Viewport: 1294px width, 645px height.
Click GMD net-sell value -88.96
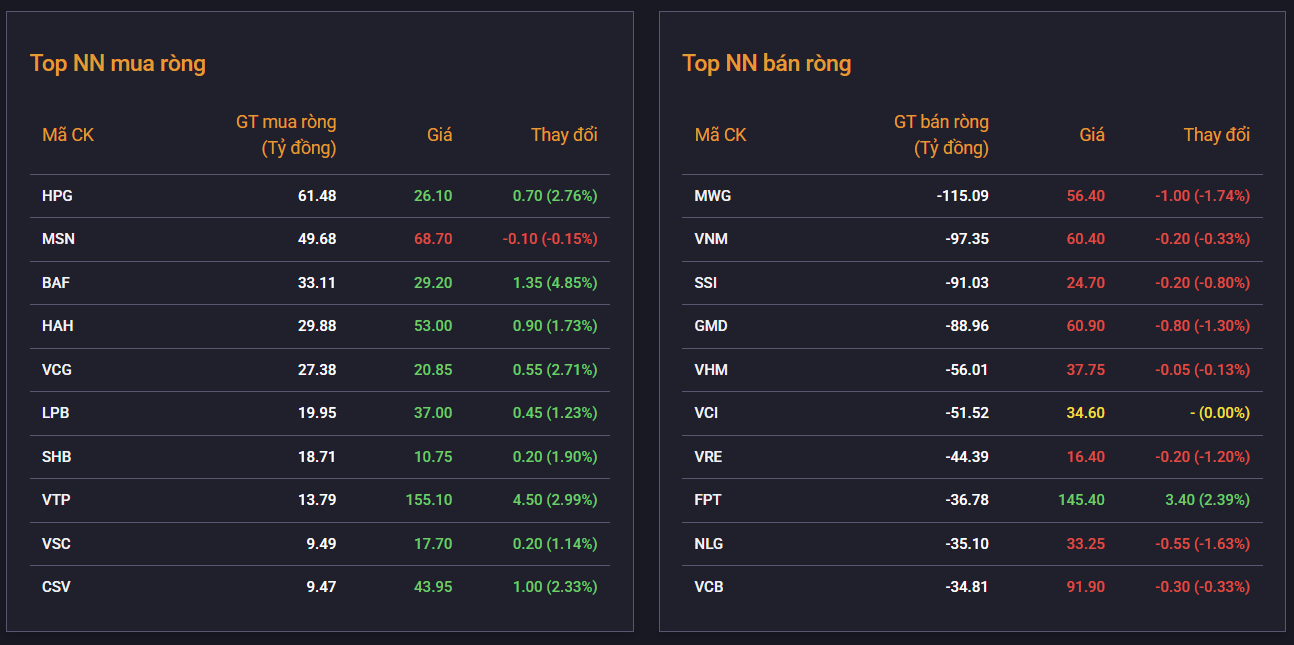(x=967, y=326)
